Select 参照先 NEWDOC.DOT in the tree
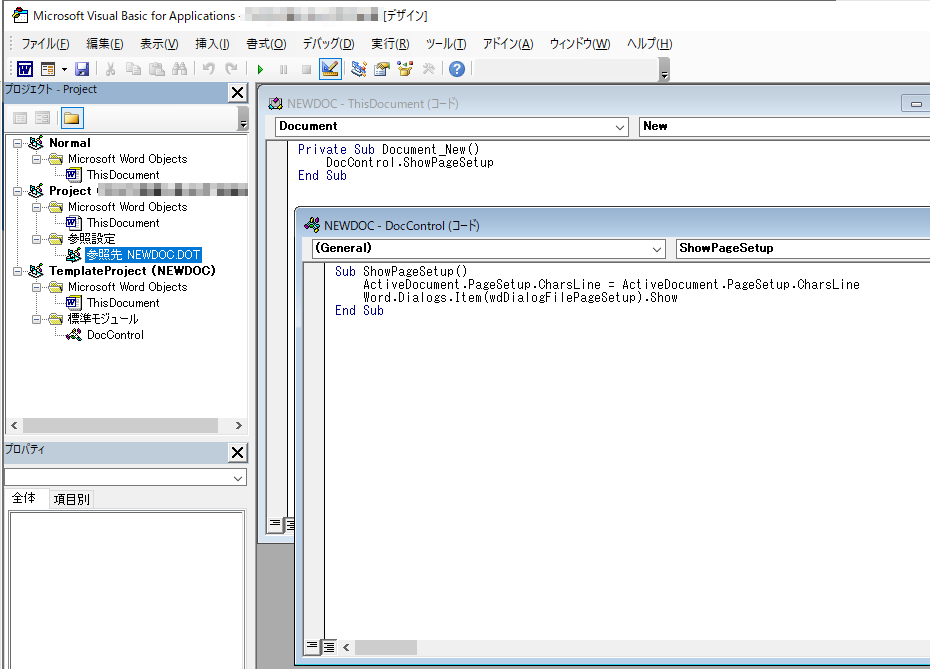930x669 pixels. tap(144, 255)
